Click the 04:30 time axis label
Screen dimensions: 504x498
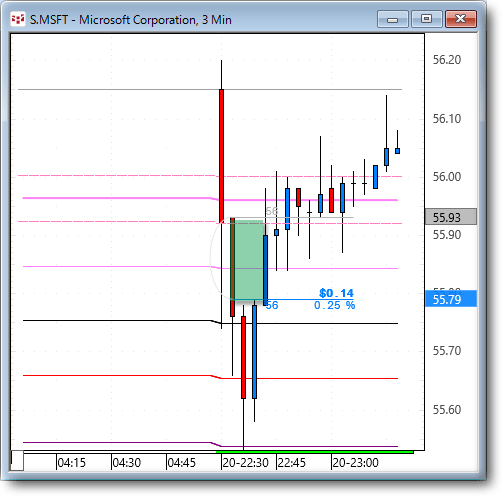[x=126, y=463]
